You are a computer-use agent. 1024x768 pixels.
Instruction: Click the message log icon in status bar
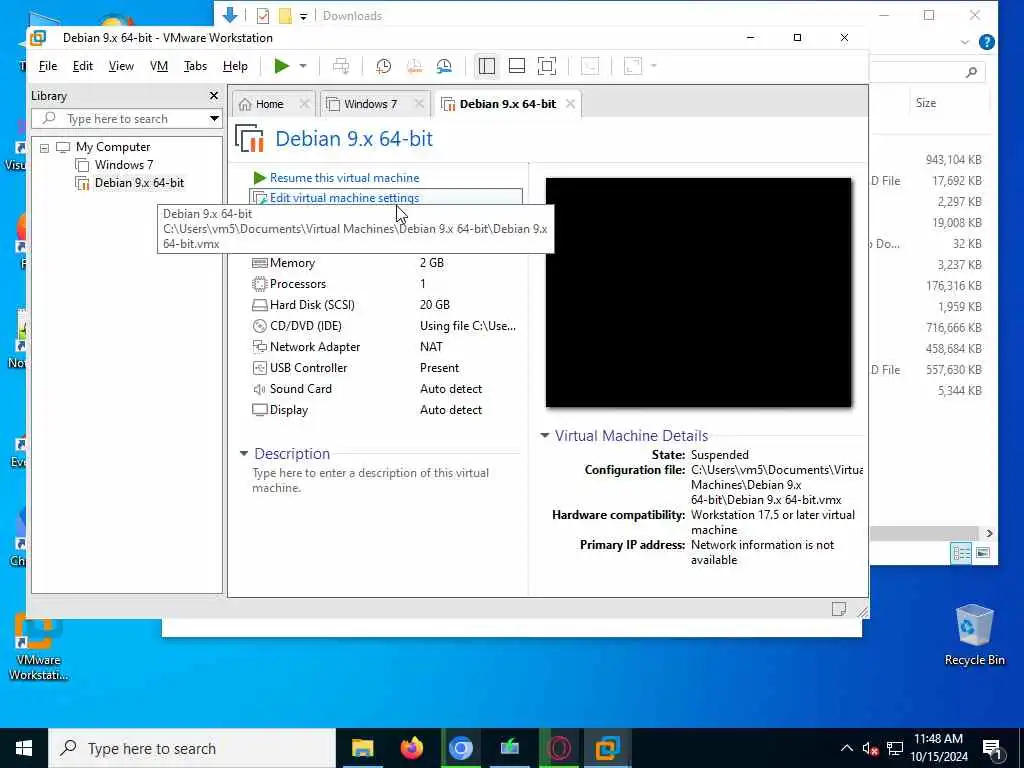(839, 609)
